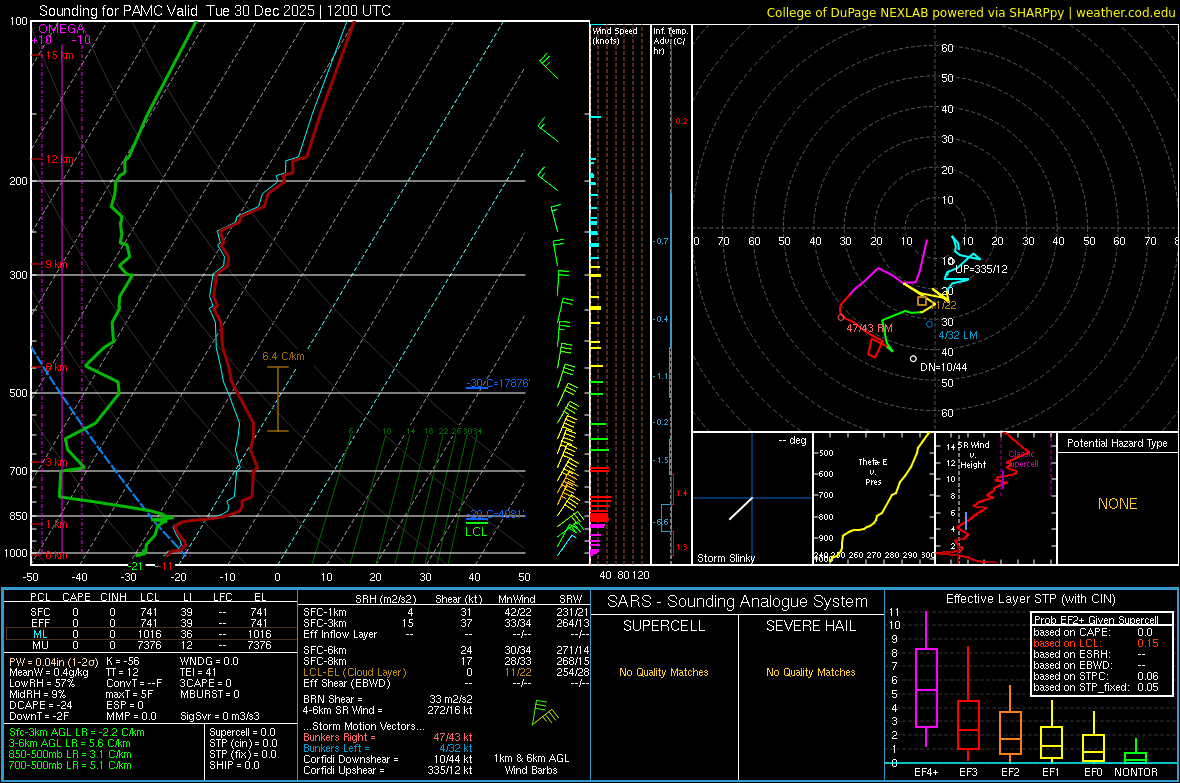1180x783 pixels.
Task: Select the highlighted ML parcel row
Action: click(x=149, y=634)
